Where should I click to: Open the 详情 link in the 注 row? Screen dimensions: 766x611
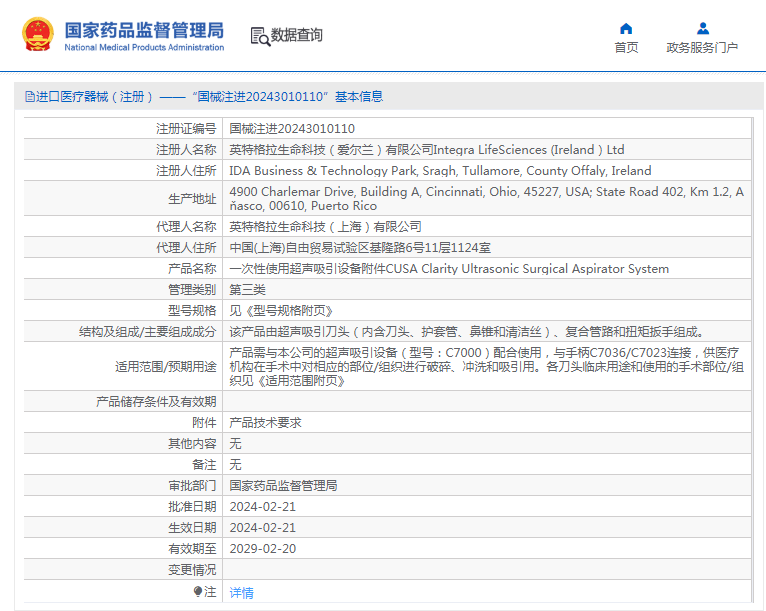pyautogui.click(x=241, y=592)
